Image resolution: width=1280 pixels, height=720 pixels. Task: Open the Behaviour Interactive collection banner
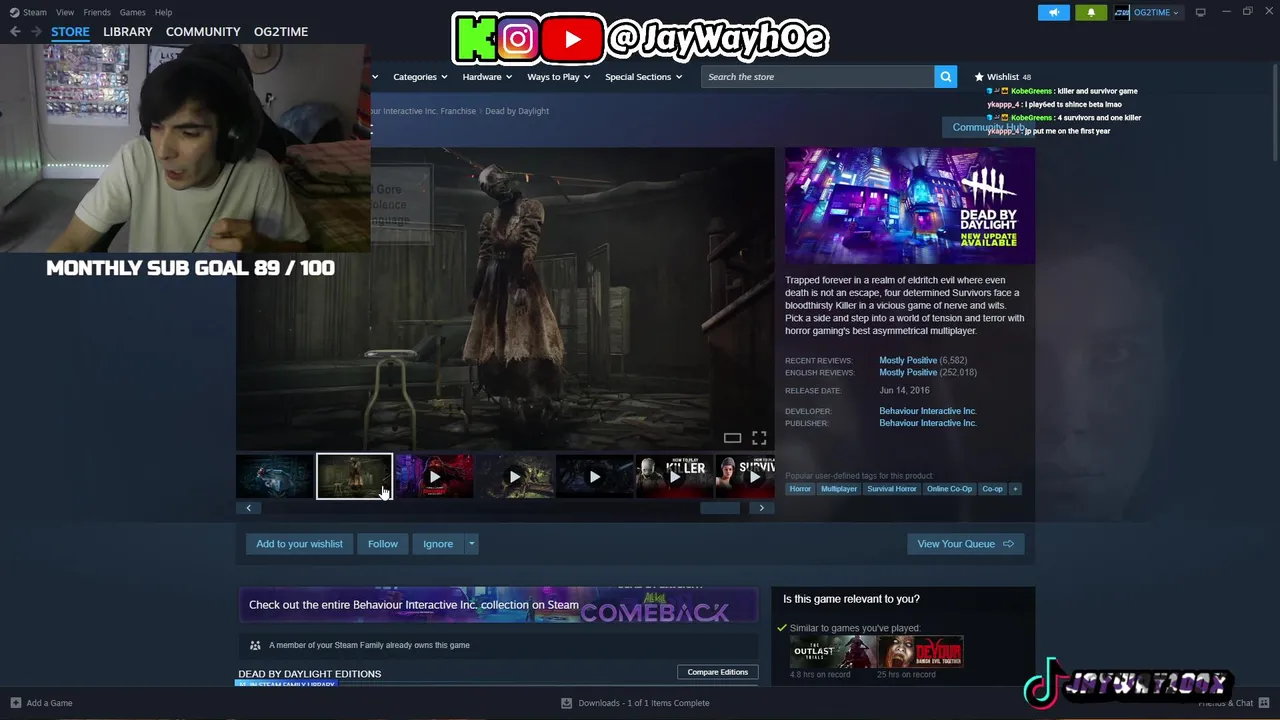[x=498, y=605]
